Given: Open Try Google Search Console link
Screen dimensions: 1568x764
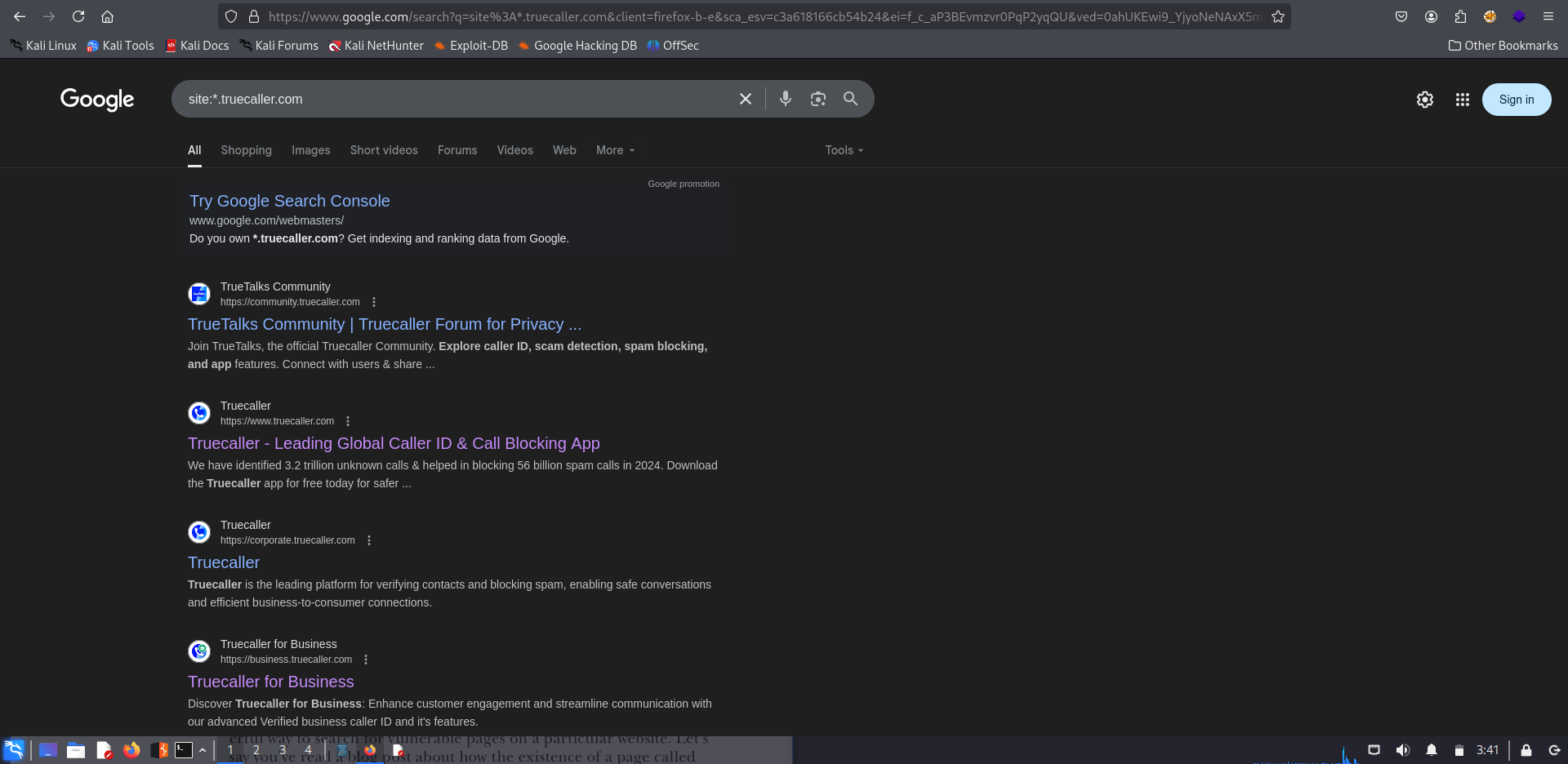Looking at the screenshot, I should (x=290, y=201).
